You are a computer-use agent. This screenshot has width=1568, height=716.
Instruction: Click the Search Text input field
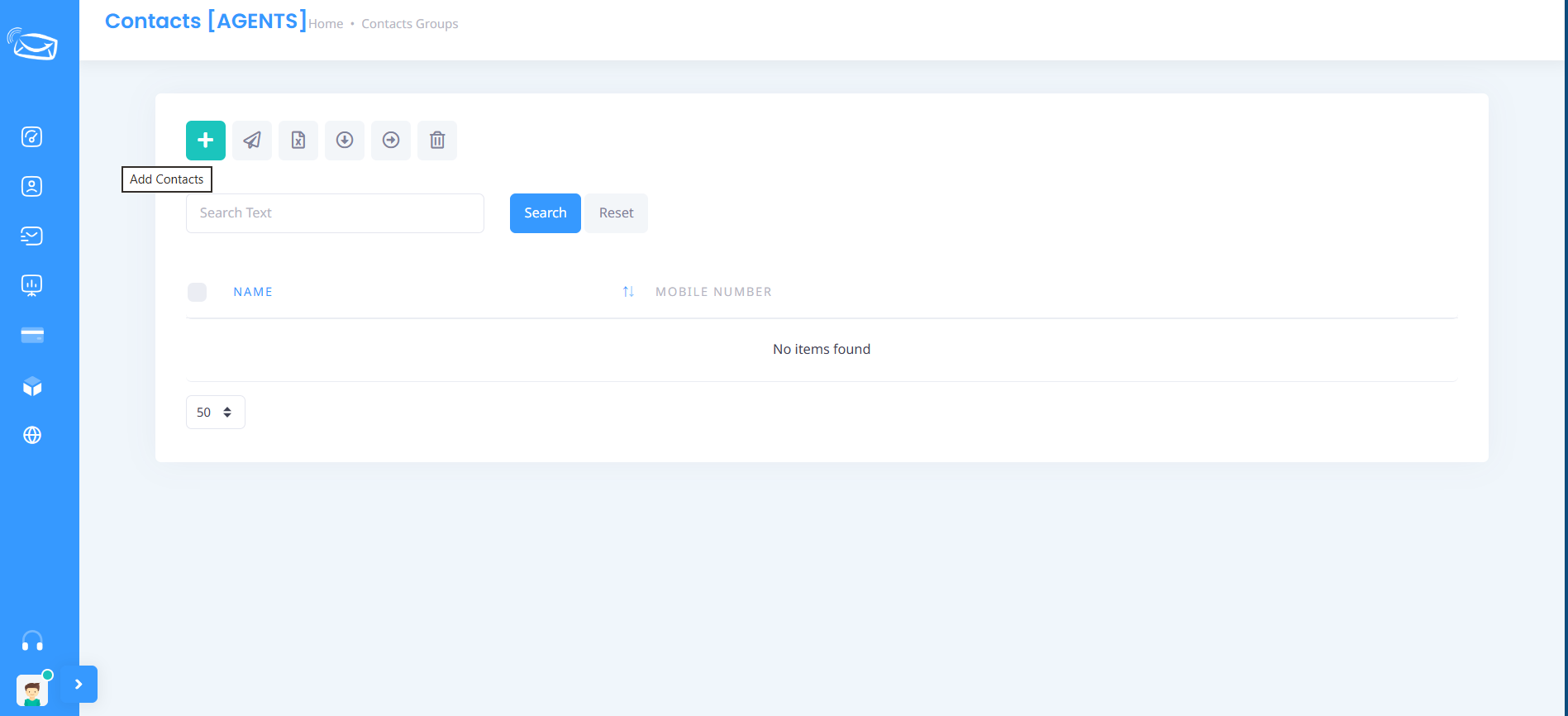pos(335,213)
